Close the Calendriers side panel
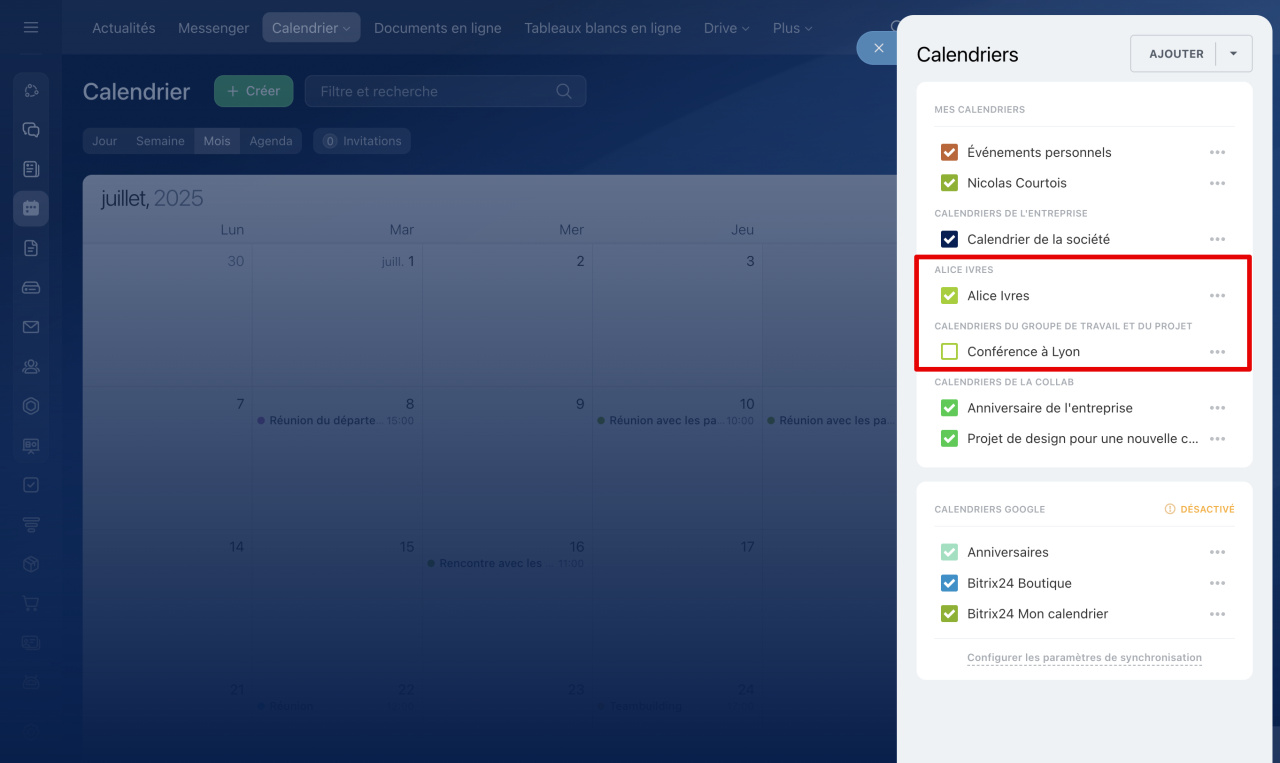The width and height of the screenshot is (1280, 763). pos(878,48)
